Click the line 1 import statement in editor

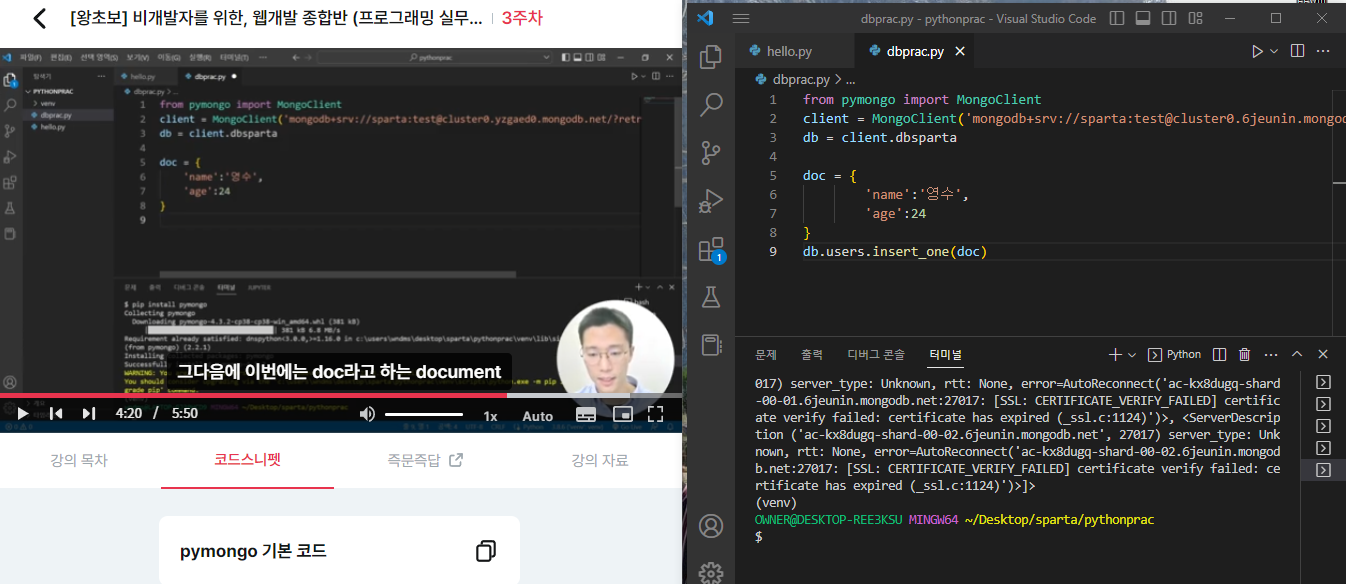pos(922,99)
